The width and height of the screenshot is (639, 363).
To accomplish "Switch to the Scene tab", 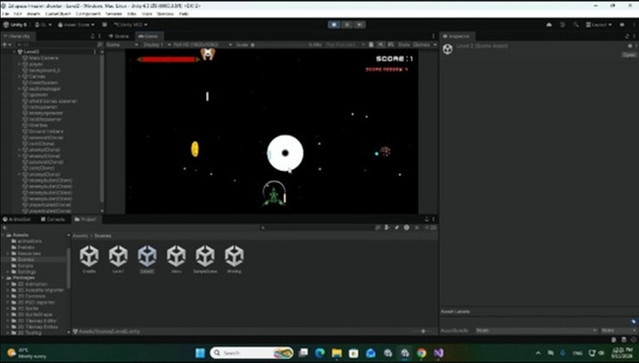I will 119,36.
